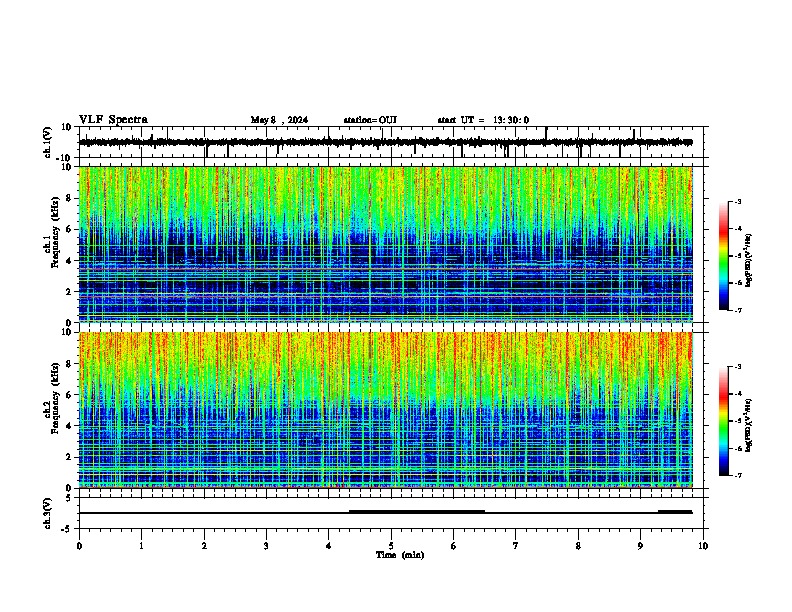Image resolution: width=792 pixels, height=612 pixels.
Task: Click the log(PSD) label beside ch.2 colorbar
Action: click(x=749, y=425)
